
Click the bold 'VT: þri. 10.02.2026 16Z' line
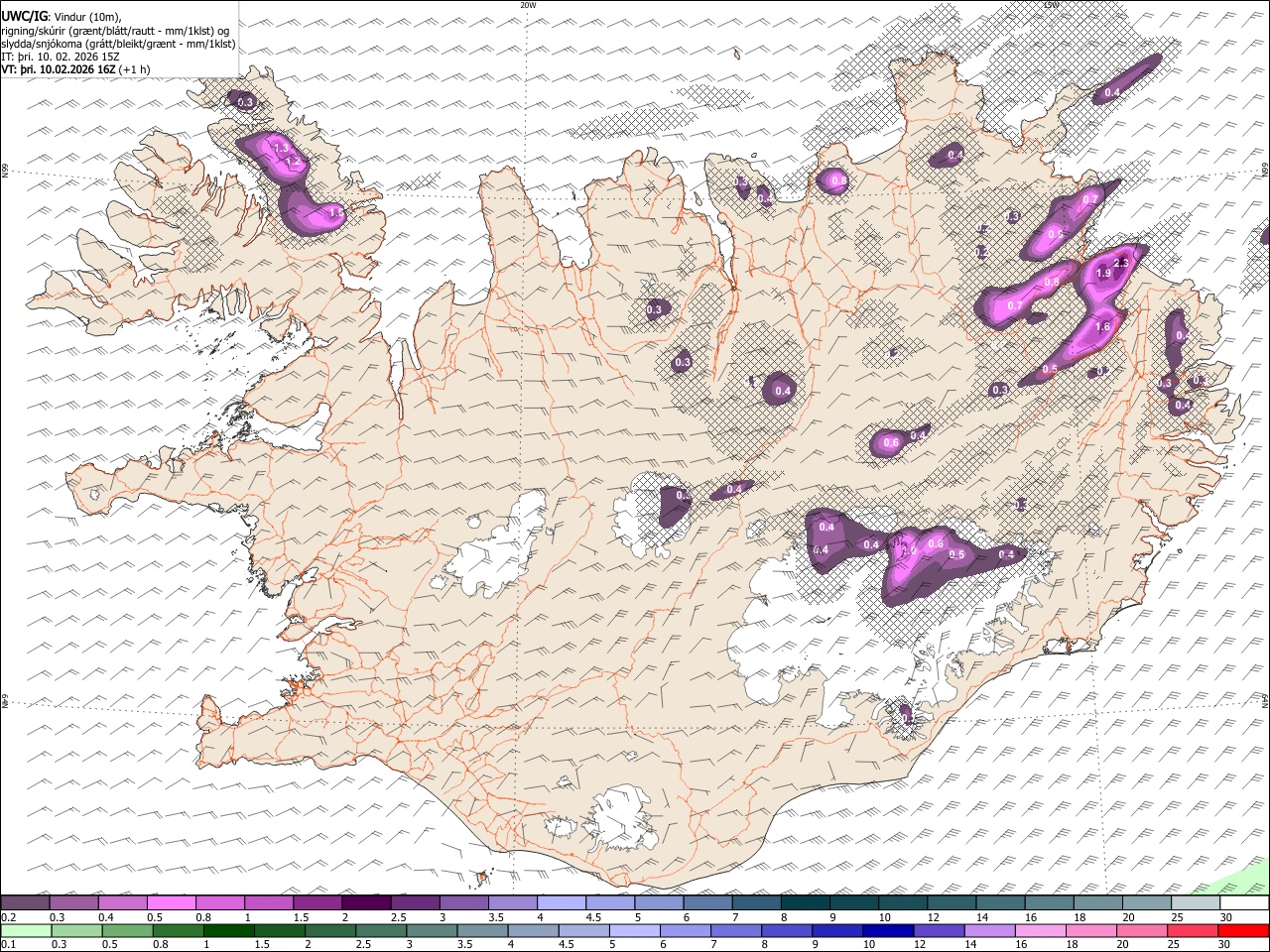(x=59, y=69)
